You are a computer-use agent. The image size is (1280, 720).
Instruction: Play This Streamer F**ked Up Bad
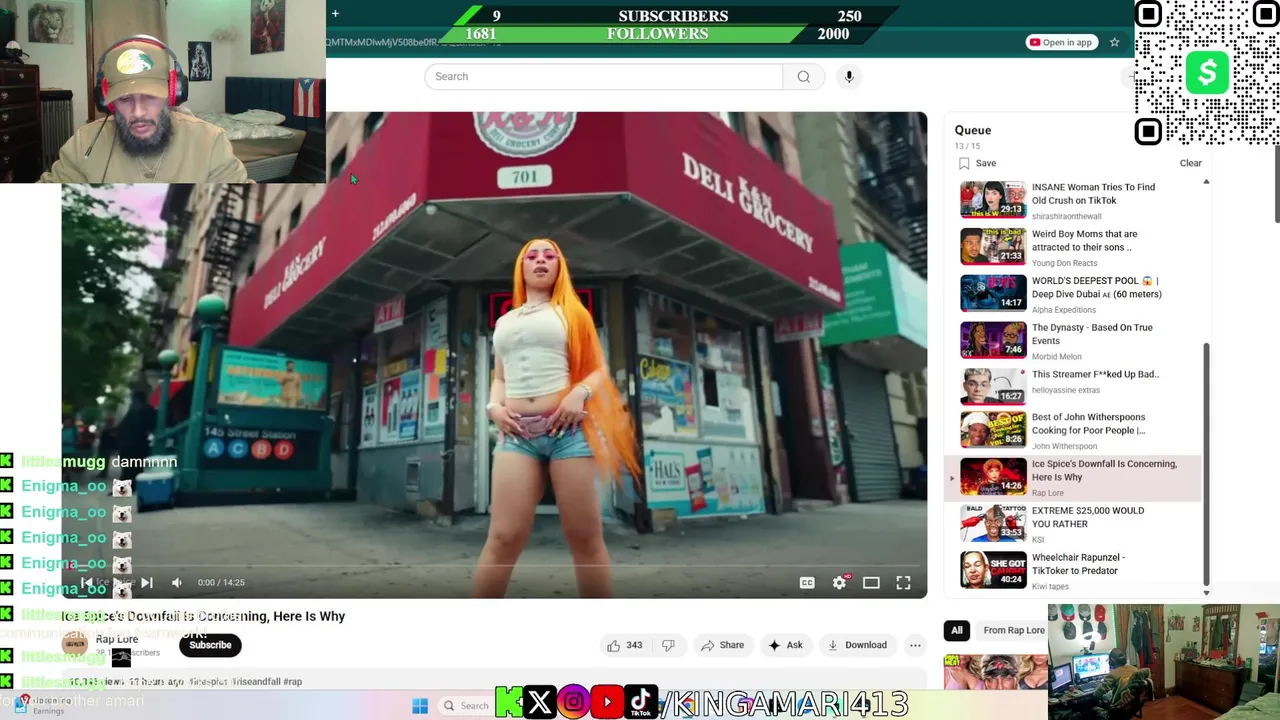[1095, 374]
